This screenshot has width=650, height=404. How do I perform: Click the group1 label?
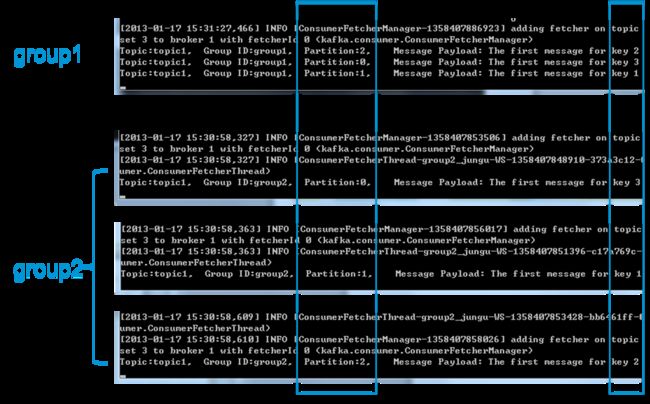(x=47, y=56)
